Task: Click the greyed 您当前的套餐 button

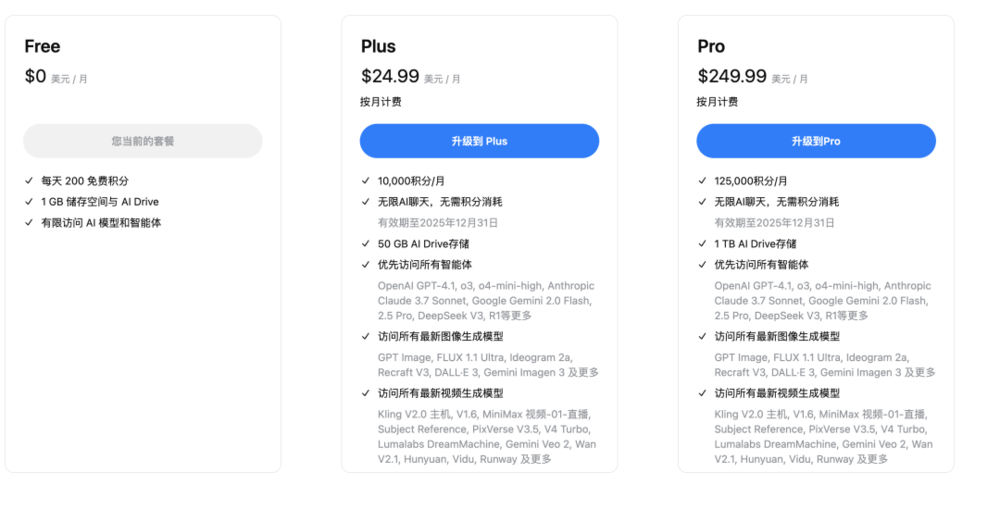Action: 143,141
